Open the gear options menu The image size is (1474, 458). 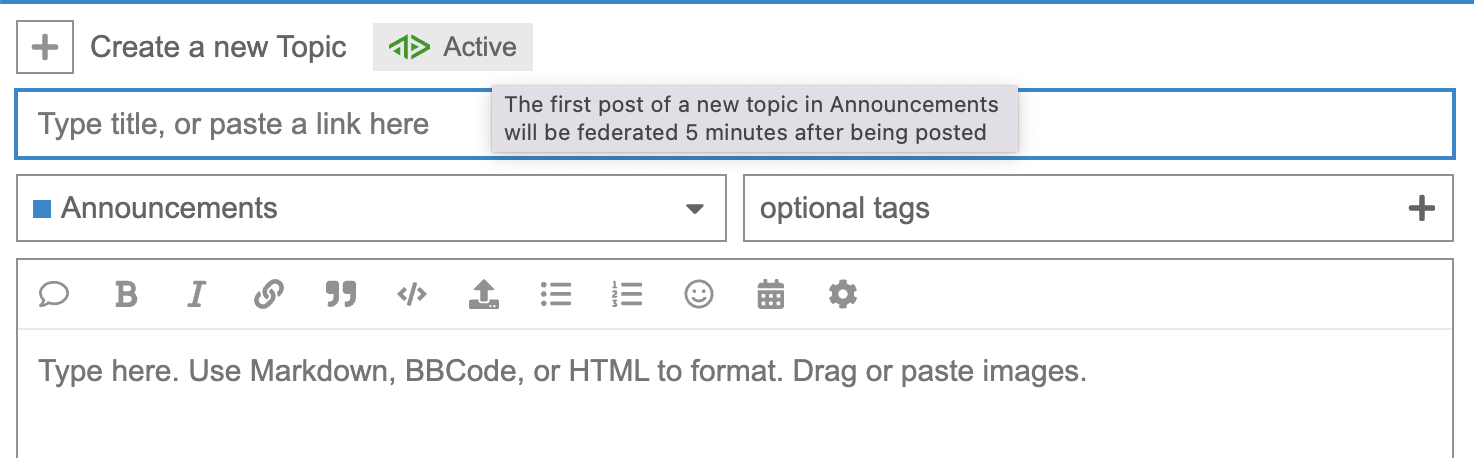pyautogui.click(x=843, y=294)
